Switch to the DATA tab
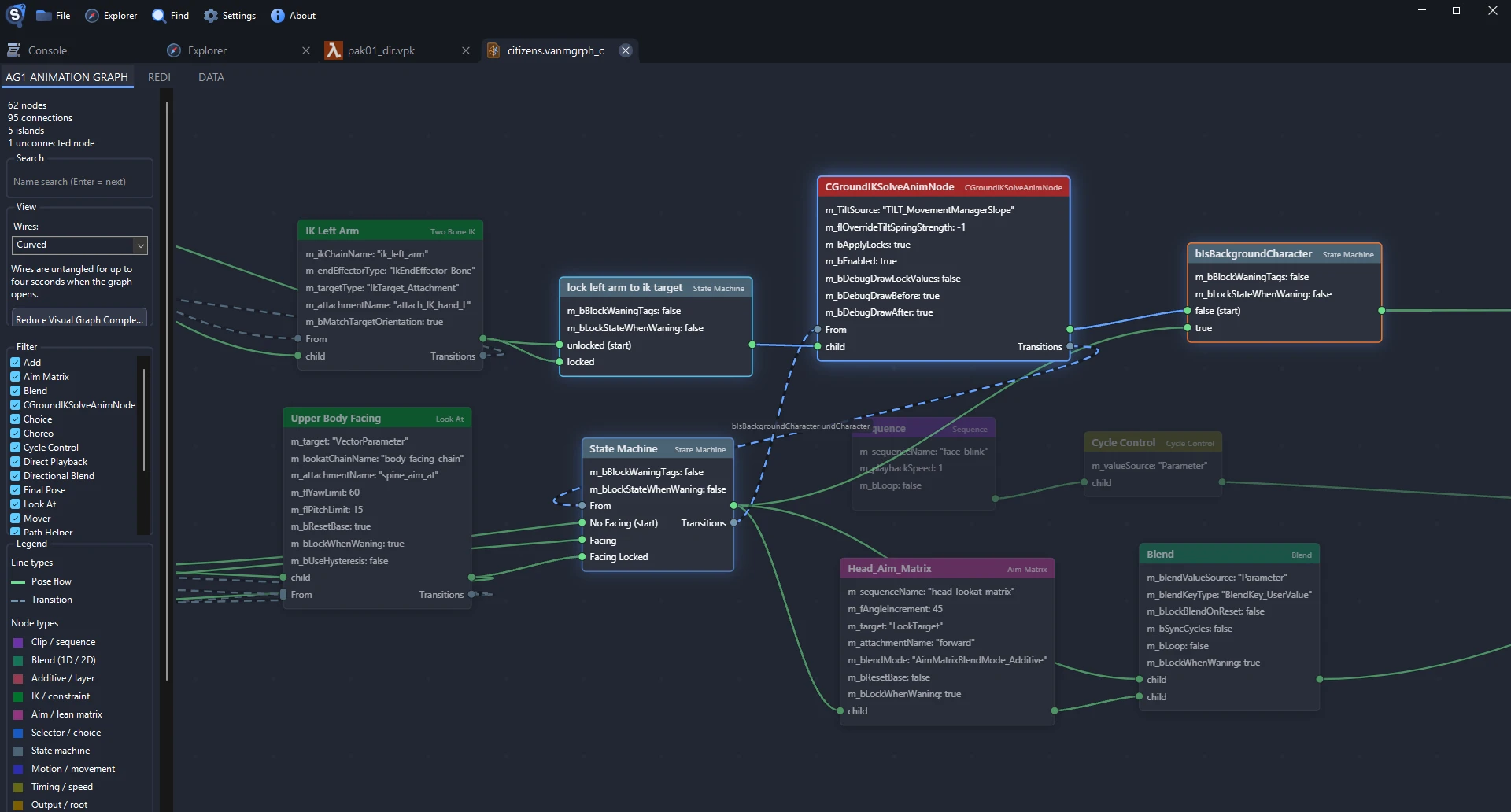 point(211,77)
